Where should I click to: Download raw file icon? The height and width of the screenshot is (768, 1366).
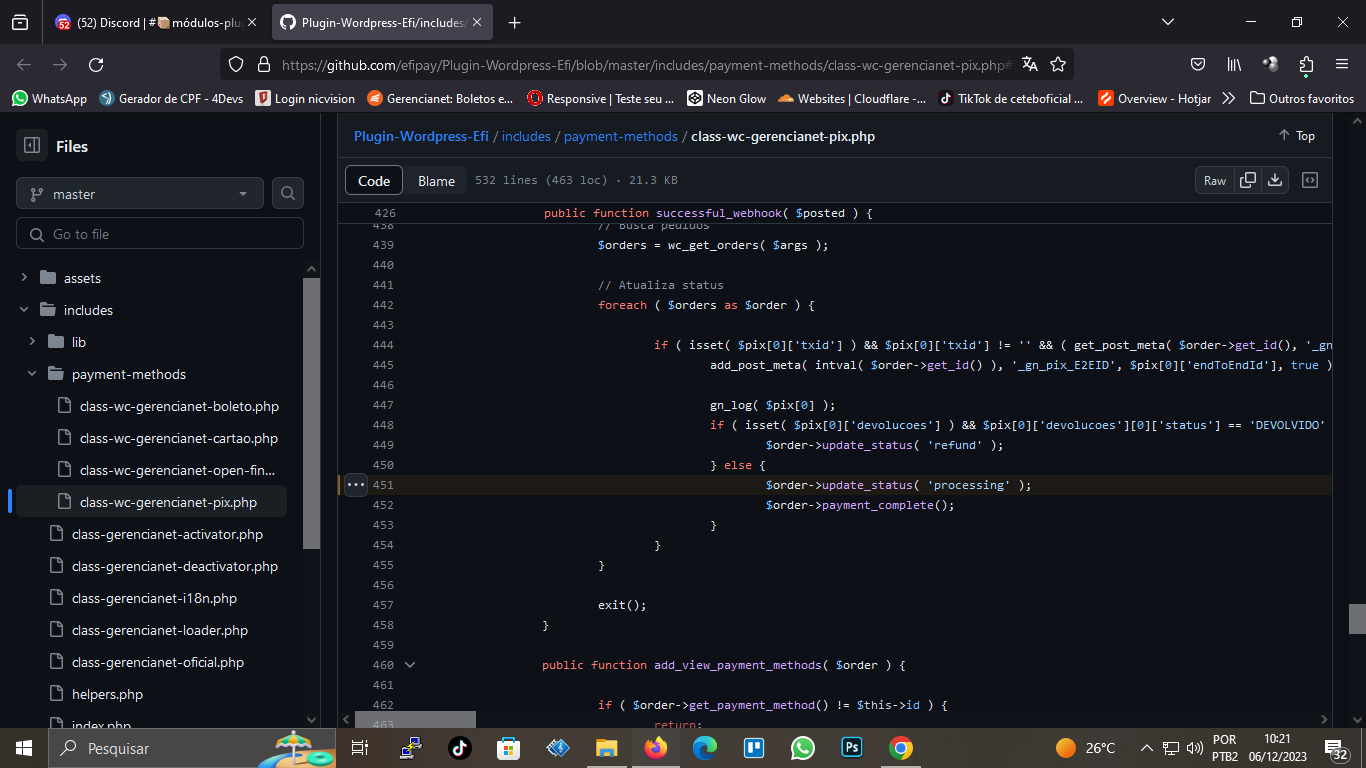[x=1275, y=181]
